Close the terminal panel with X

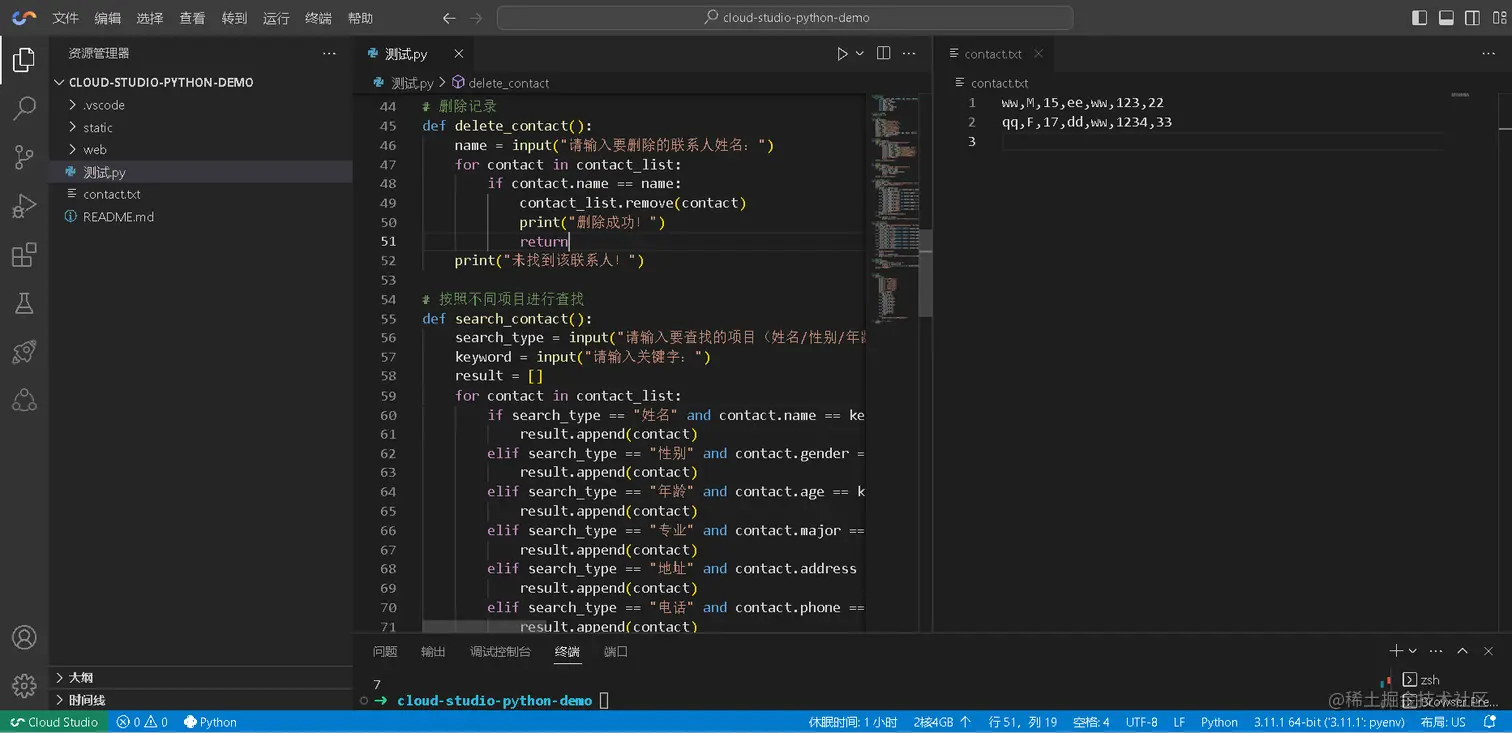pos(1489,651)
